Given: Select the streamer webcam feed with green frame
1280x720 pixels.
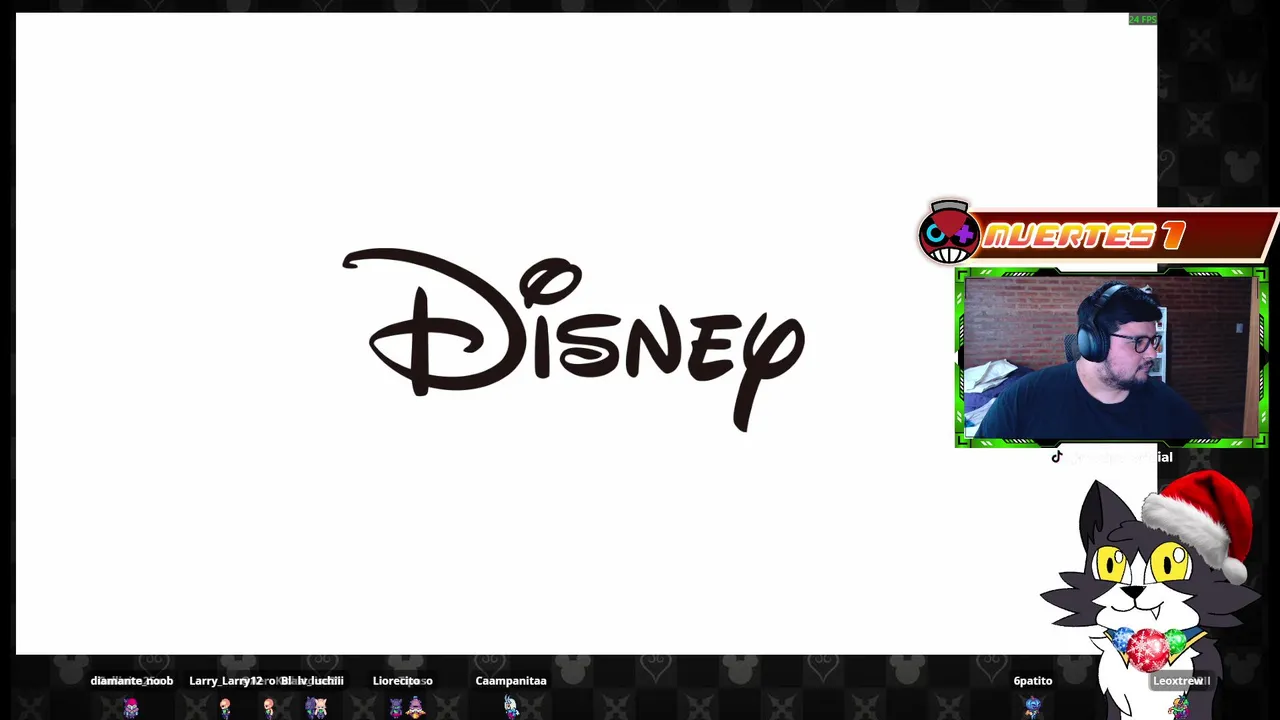Looking at the screenshot, I should coord(1111,357).
